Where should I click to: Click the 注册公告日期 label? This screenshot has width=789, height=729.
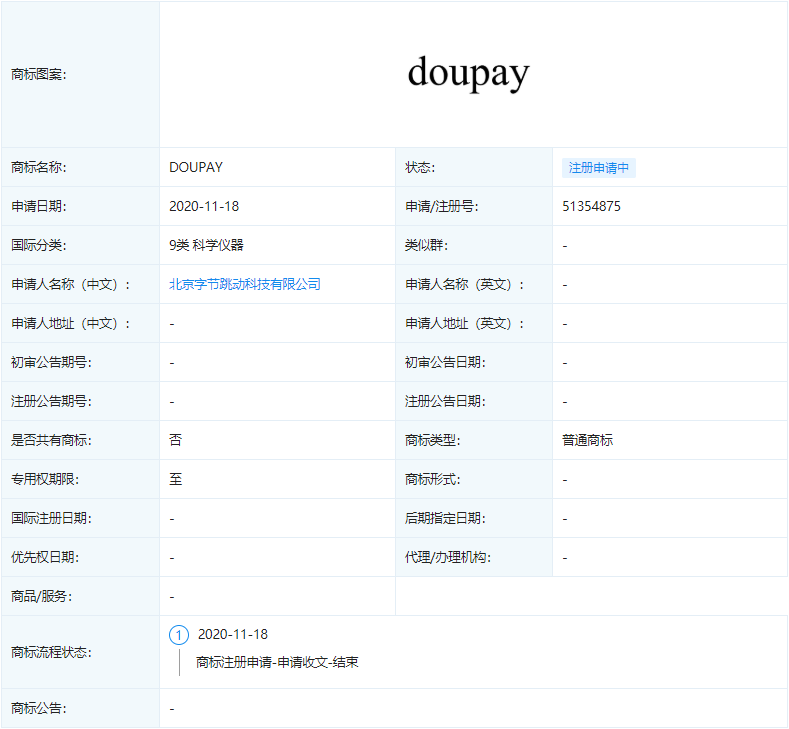coord(445,401)
